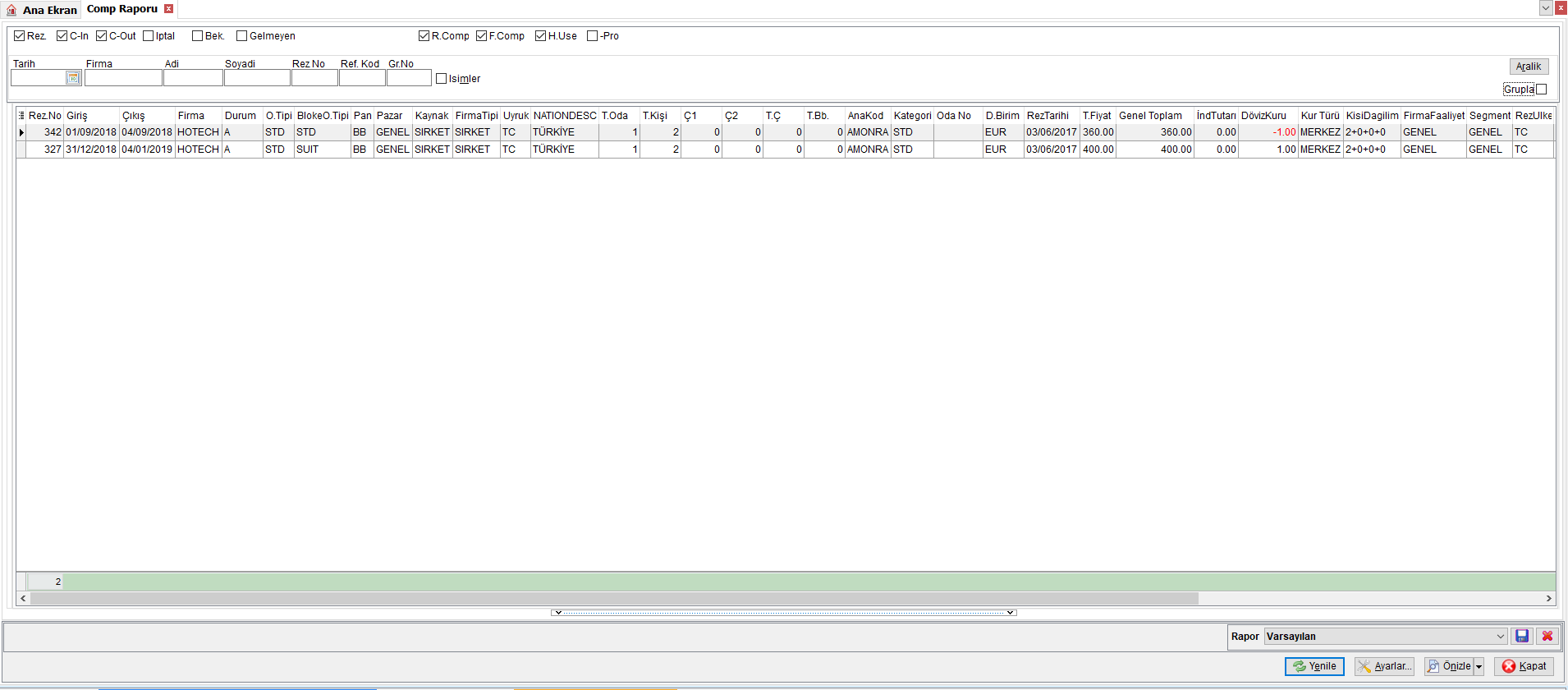The width and height of the screenshot is (1568, 690).
Task: Click the DövizKuru column header
Action: 1268,116
